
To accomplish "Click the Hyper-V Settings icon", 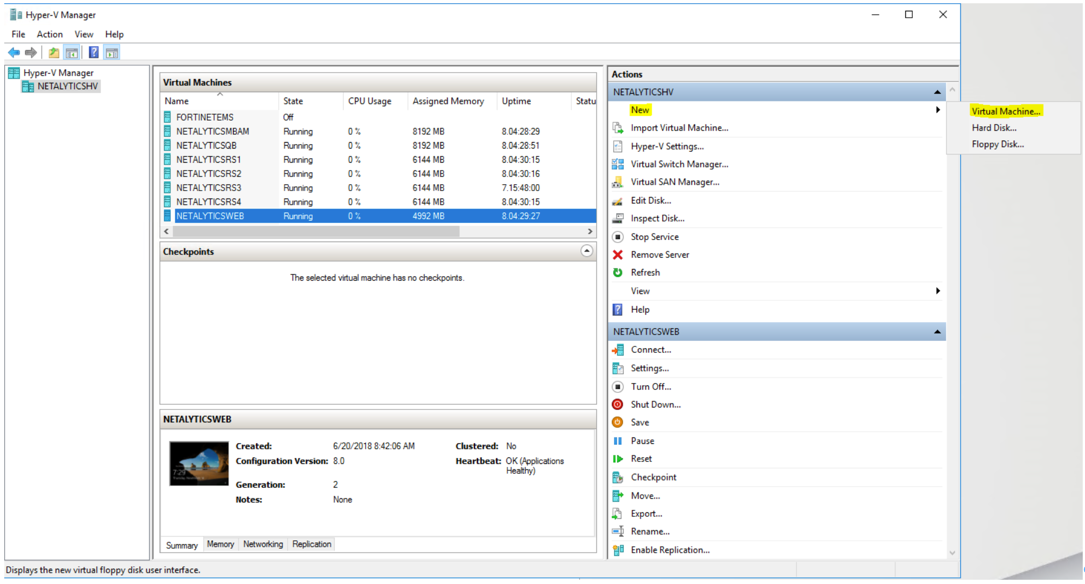I will click(x=618, y=146).
